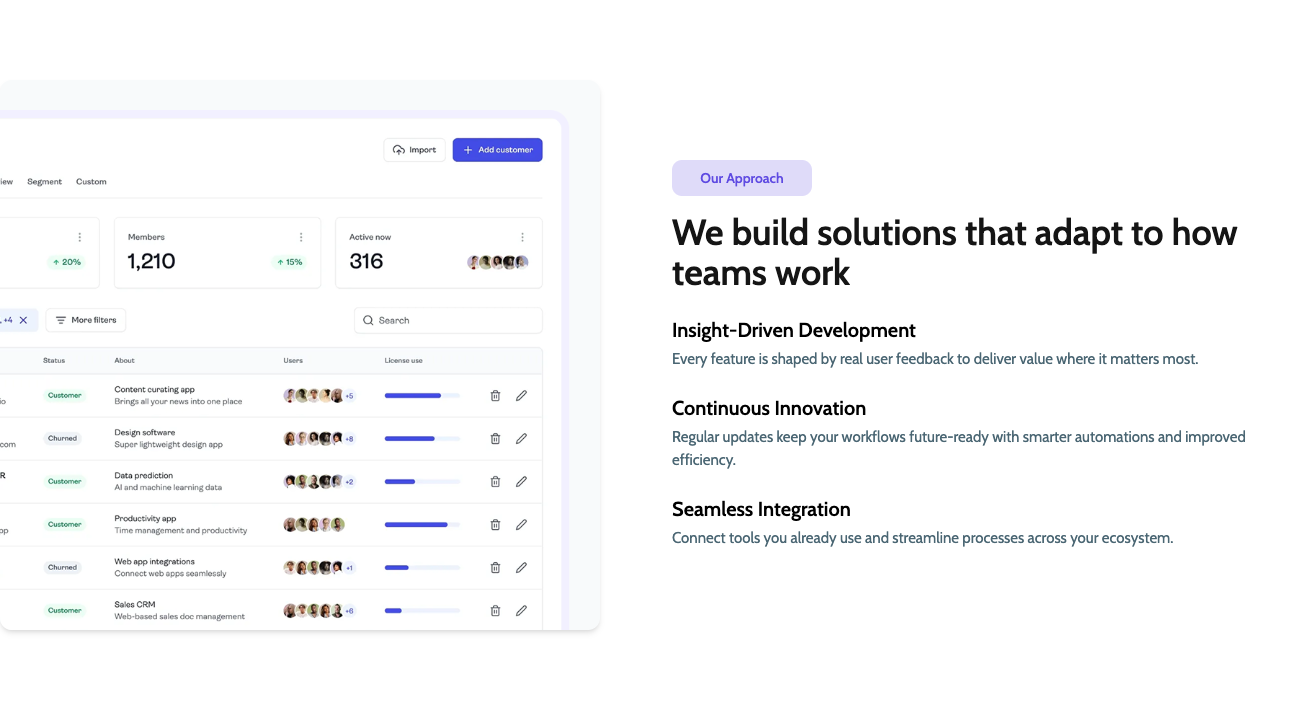Image resolution: width=1296 pixels, height=710 pixels.
Task: Delete the Content curating app row
Action: 495,396
